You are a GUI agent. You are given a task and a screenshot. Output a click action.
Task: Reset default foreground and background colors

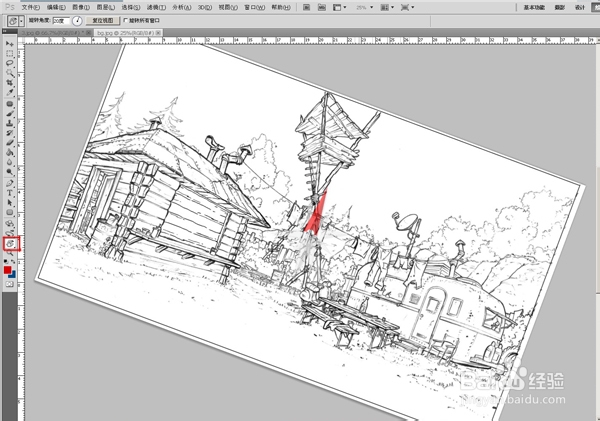(6, 261)
